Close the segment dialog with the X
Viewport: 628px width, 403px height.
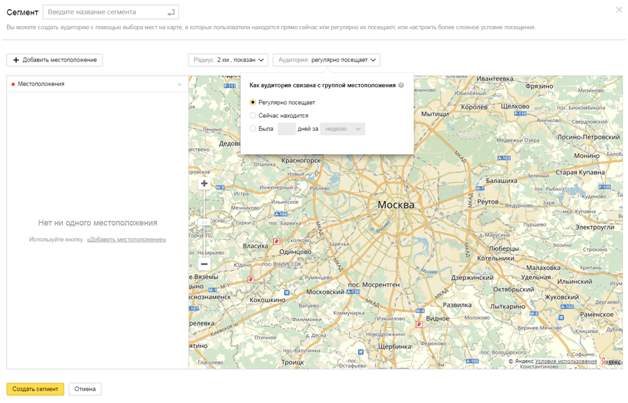(619, 10)
